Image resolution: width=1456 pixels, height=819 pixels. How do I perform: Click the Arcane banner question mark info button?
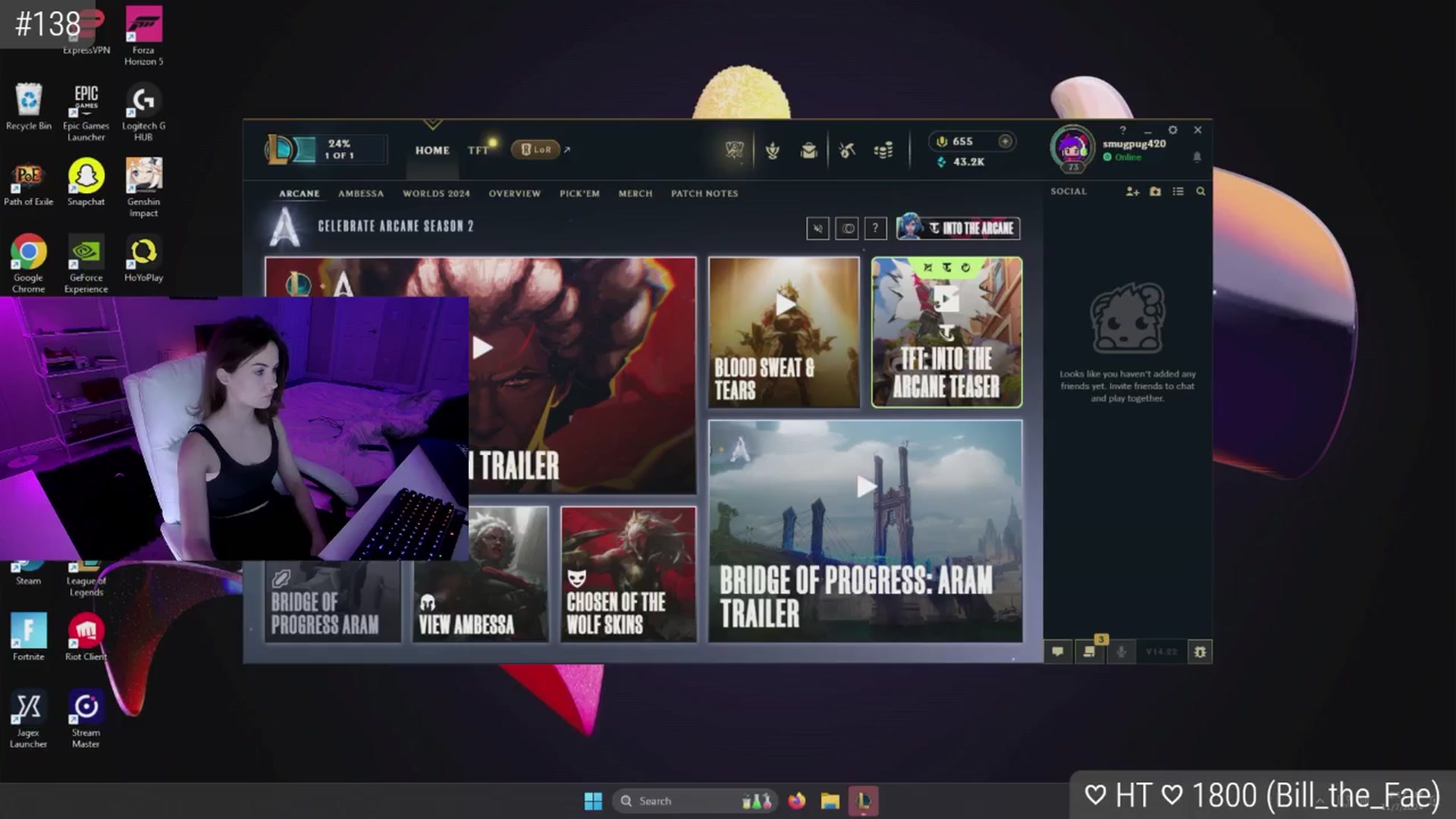pyautogui.click(x=875, y=228)
